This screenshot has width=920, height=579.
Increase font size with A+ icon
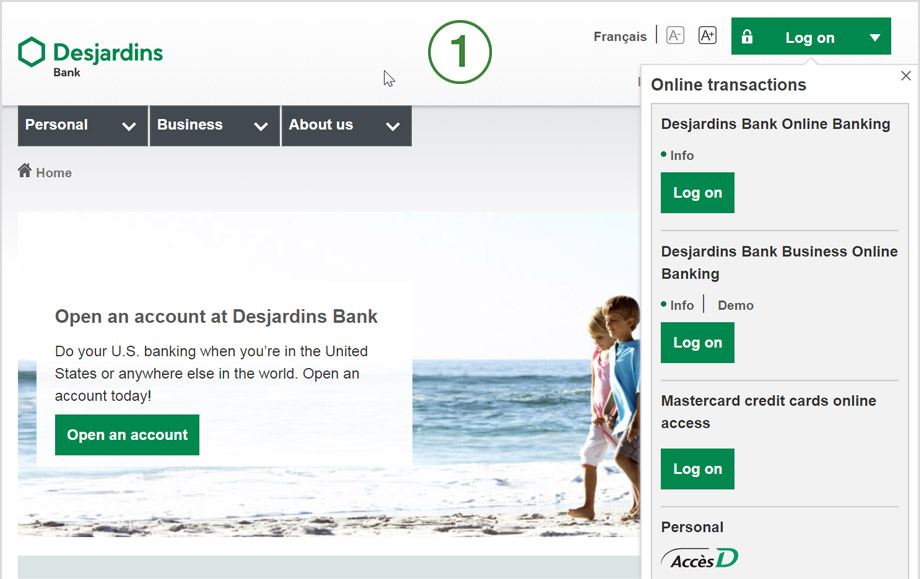708,36
